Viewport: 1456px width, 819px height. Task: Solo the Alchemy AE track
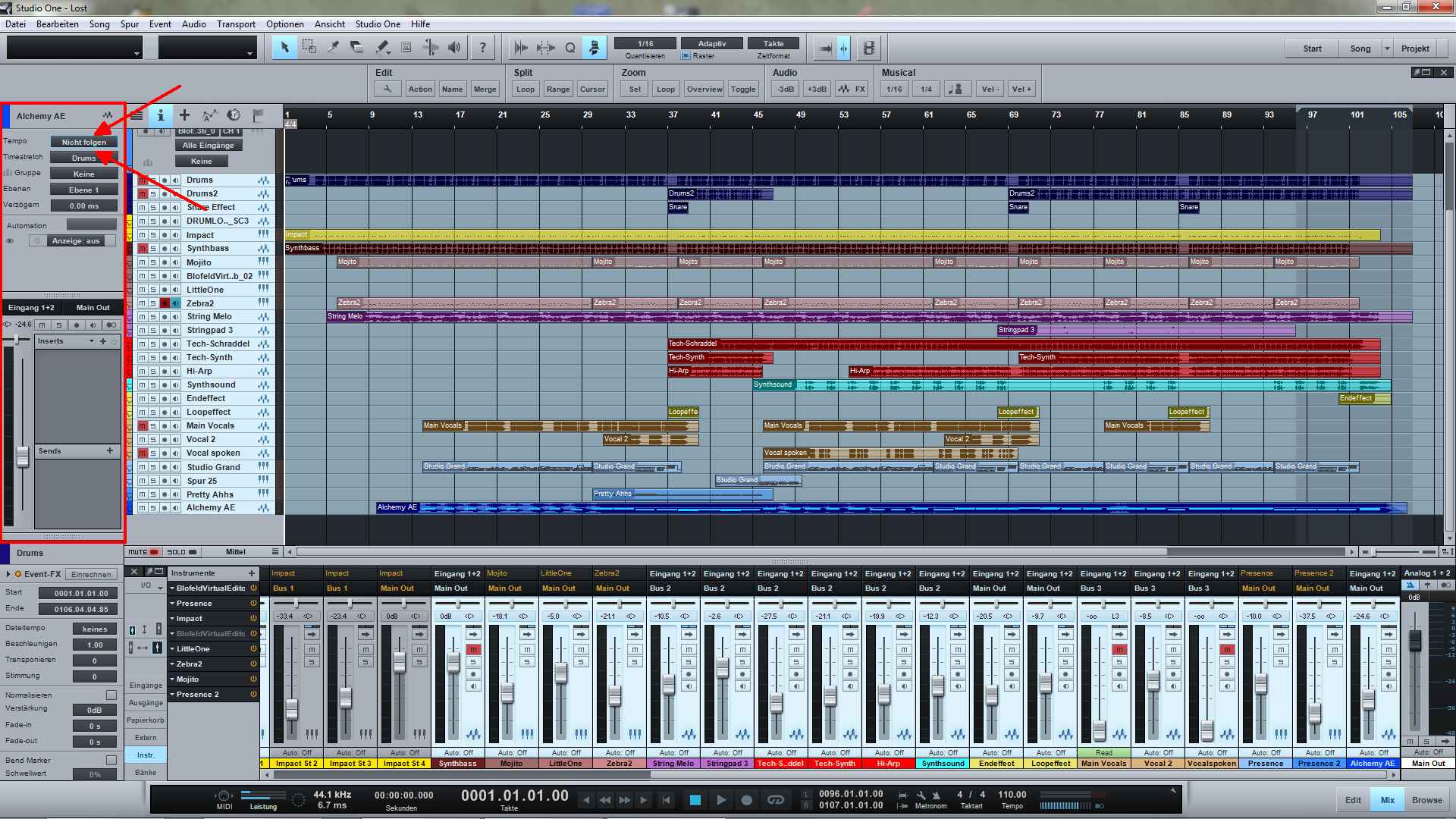[x=152, y=508]
